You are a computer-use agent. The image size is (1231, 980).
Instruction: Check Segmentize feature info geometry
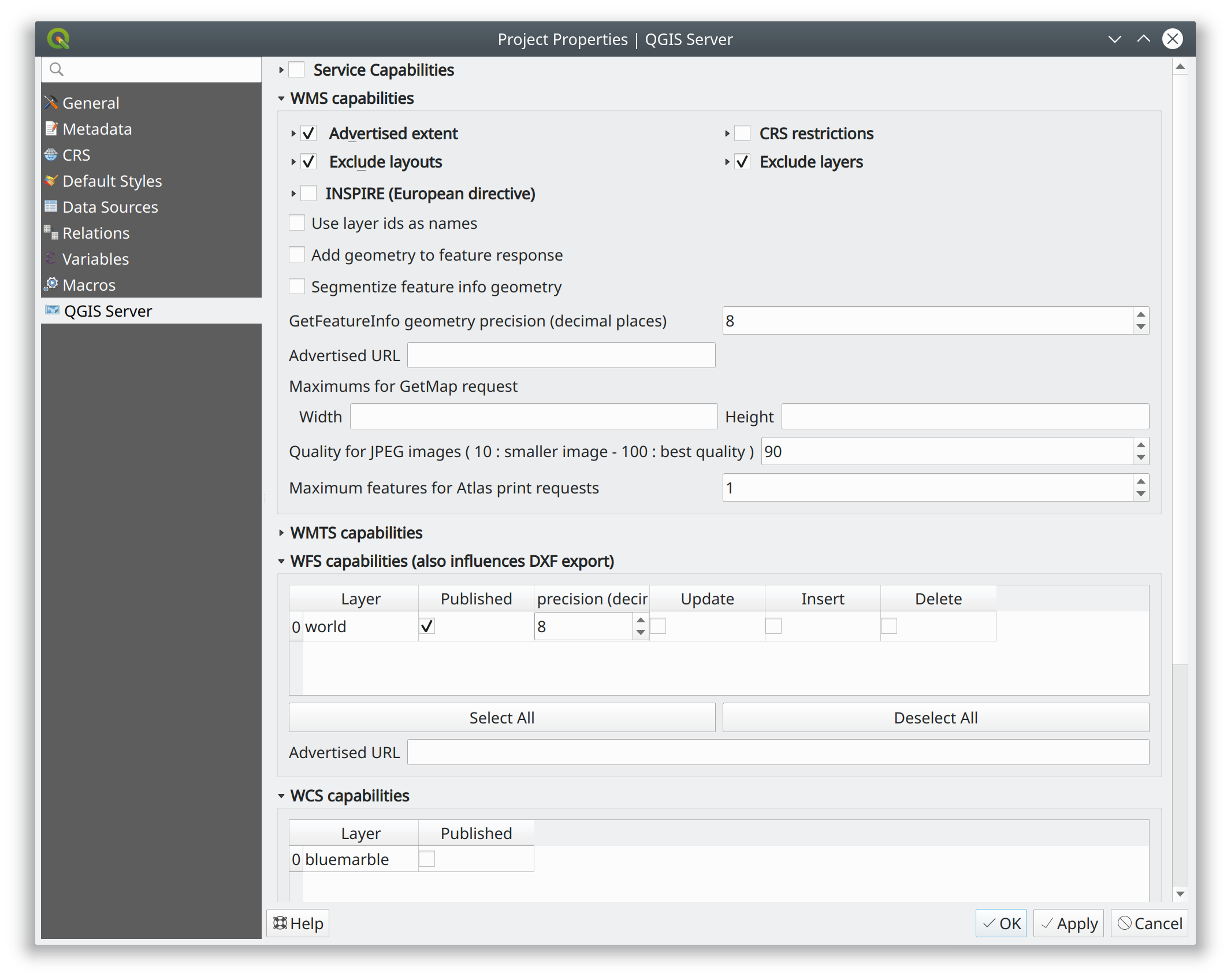tap(297, 287)
